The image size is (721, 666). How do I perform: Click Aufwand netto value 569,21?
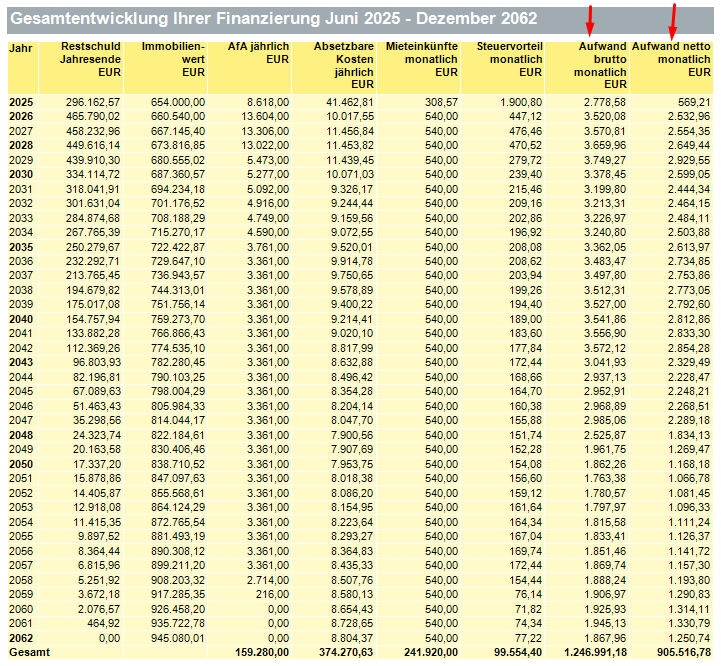pos(694,102)
